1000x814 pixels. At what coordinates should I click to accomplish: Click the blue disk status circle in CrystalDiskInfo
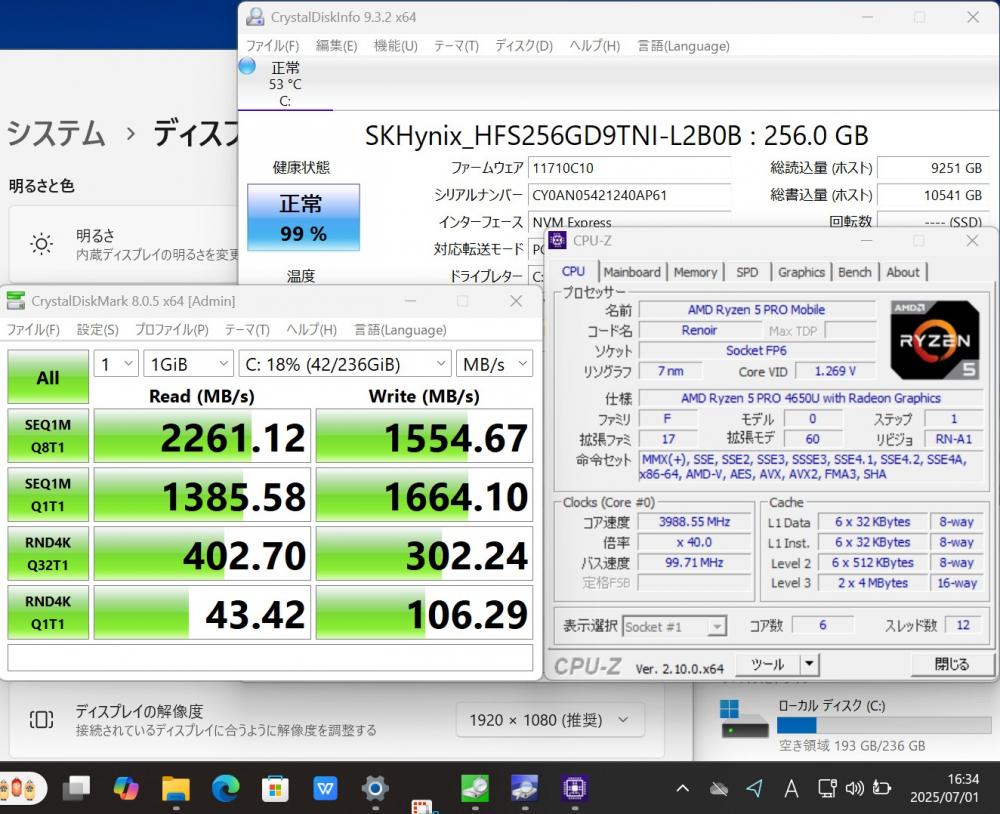point(247,66)
